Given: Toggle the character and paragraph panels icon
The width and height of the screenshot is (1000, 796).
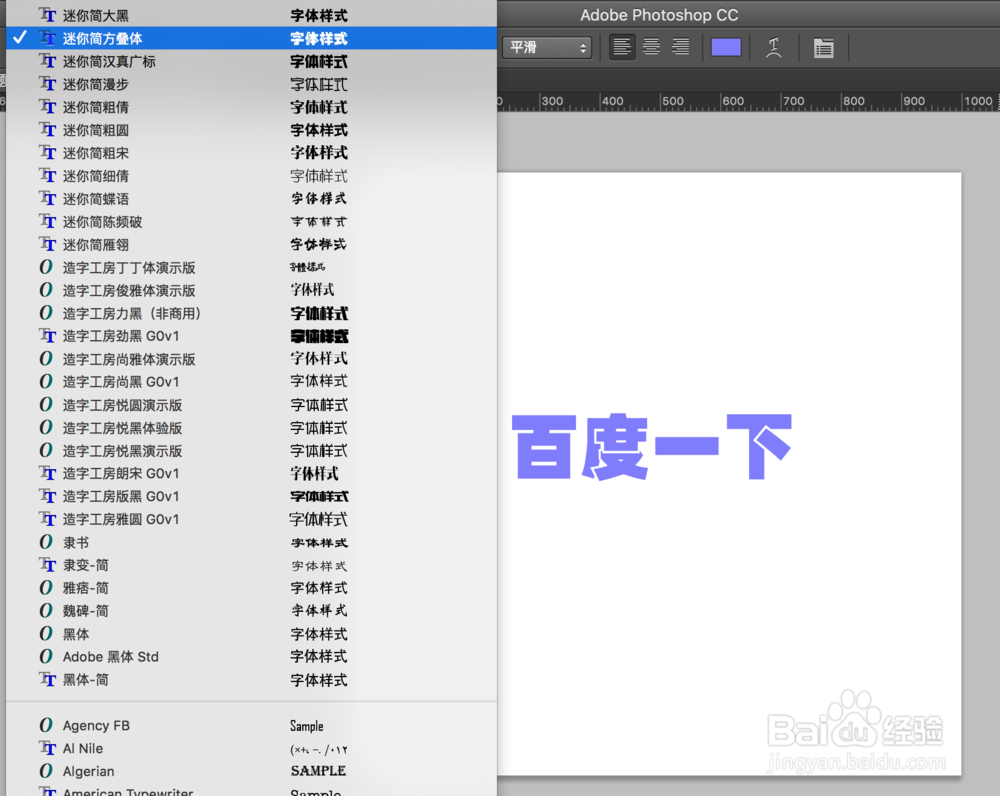Looking at the screenshot, I should click(x=823, y=48).
